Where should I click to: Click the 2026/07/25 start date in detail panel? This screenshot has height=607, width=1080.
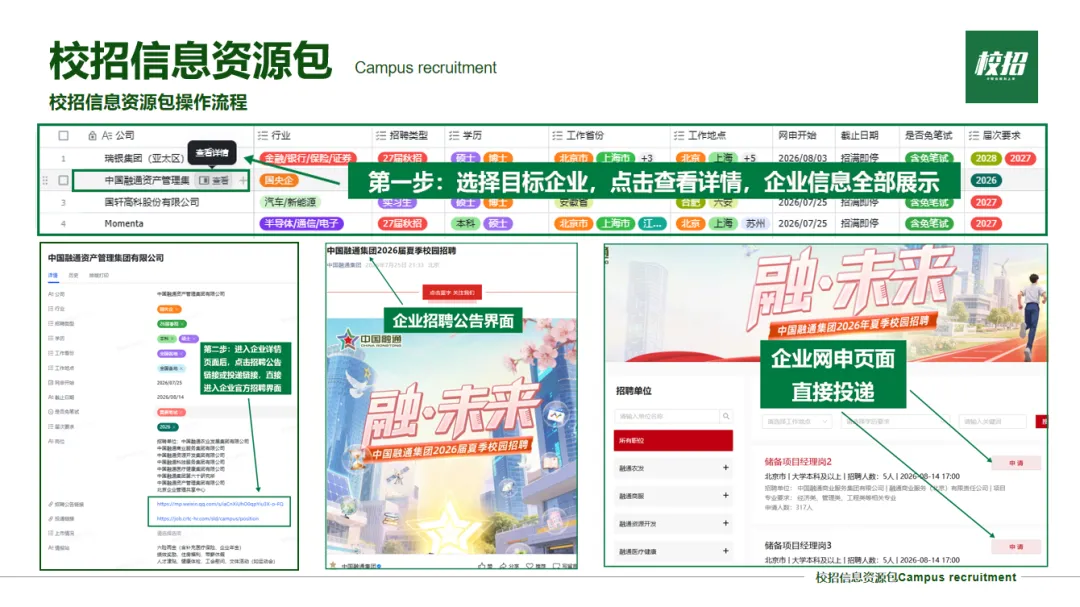169,382
